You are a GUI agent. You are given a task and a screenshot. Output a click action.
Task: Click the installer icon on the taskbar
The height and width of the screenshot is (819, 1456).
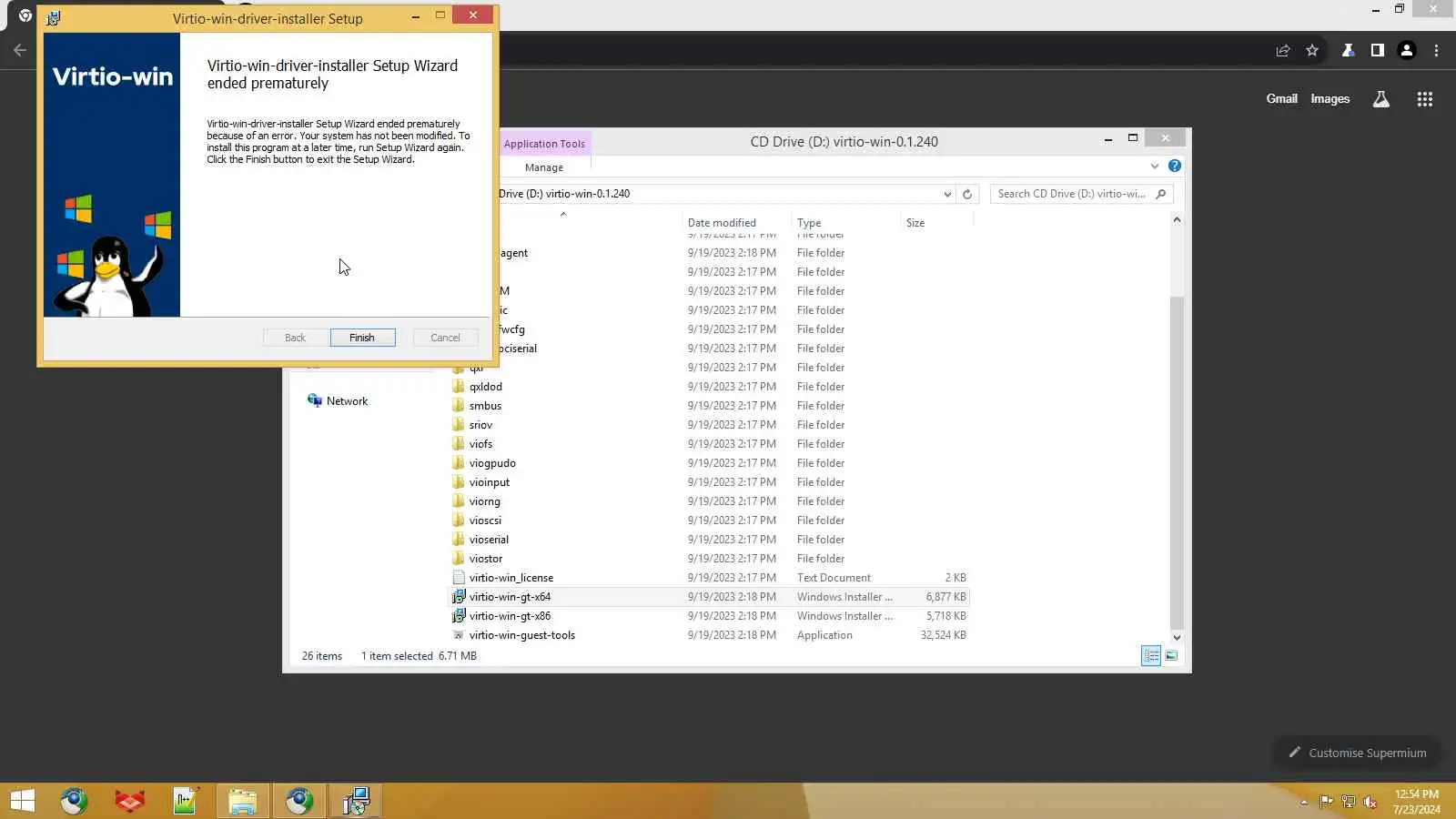click(356, 801)
